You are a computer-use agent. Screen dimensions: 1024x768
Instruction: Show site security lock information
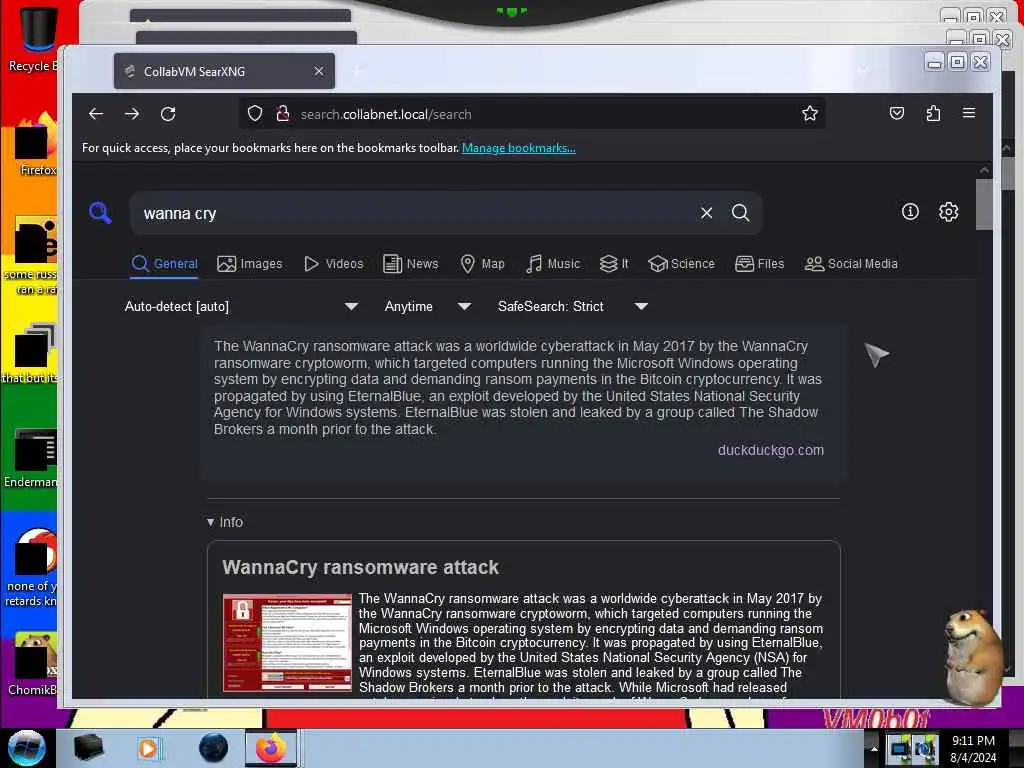(x=283, y=114)
